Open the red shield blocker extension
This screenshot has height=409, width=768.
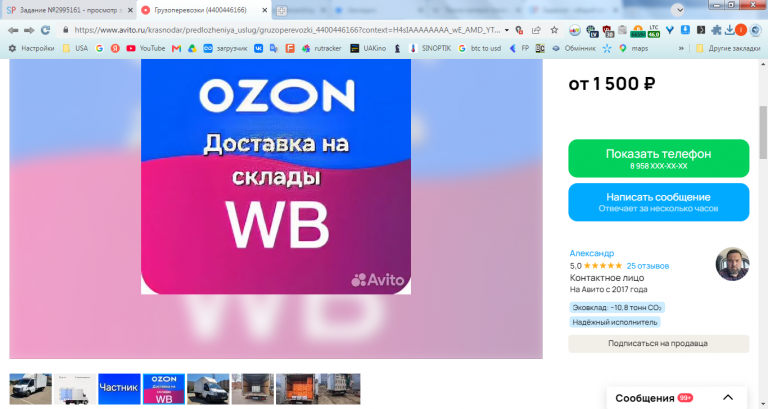[x=607, y=31]
